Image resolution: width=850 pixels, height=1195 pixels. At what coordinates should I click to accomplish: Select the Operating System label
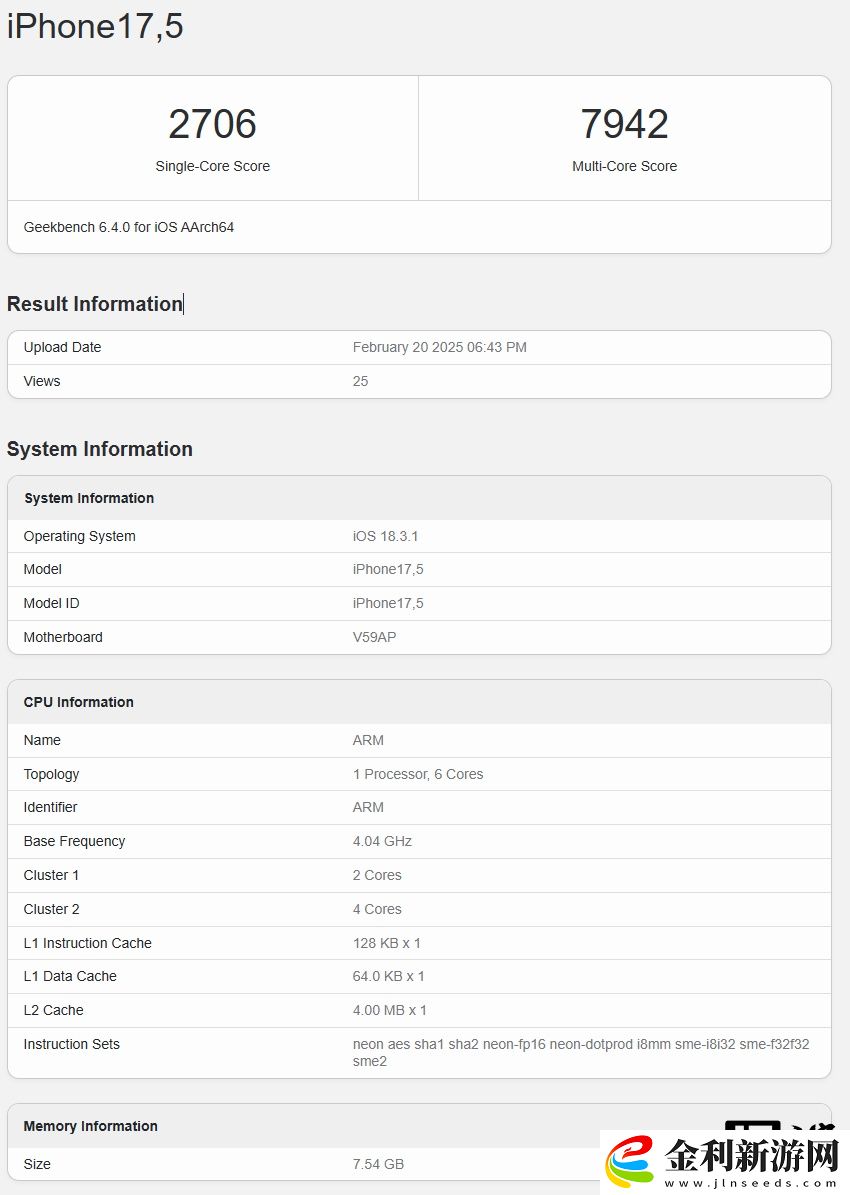tap(79, 537)
